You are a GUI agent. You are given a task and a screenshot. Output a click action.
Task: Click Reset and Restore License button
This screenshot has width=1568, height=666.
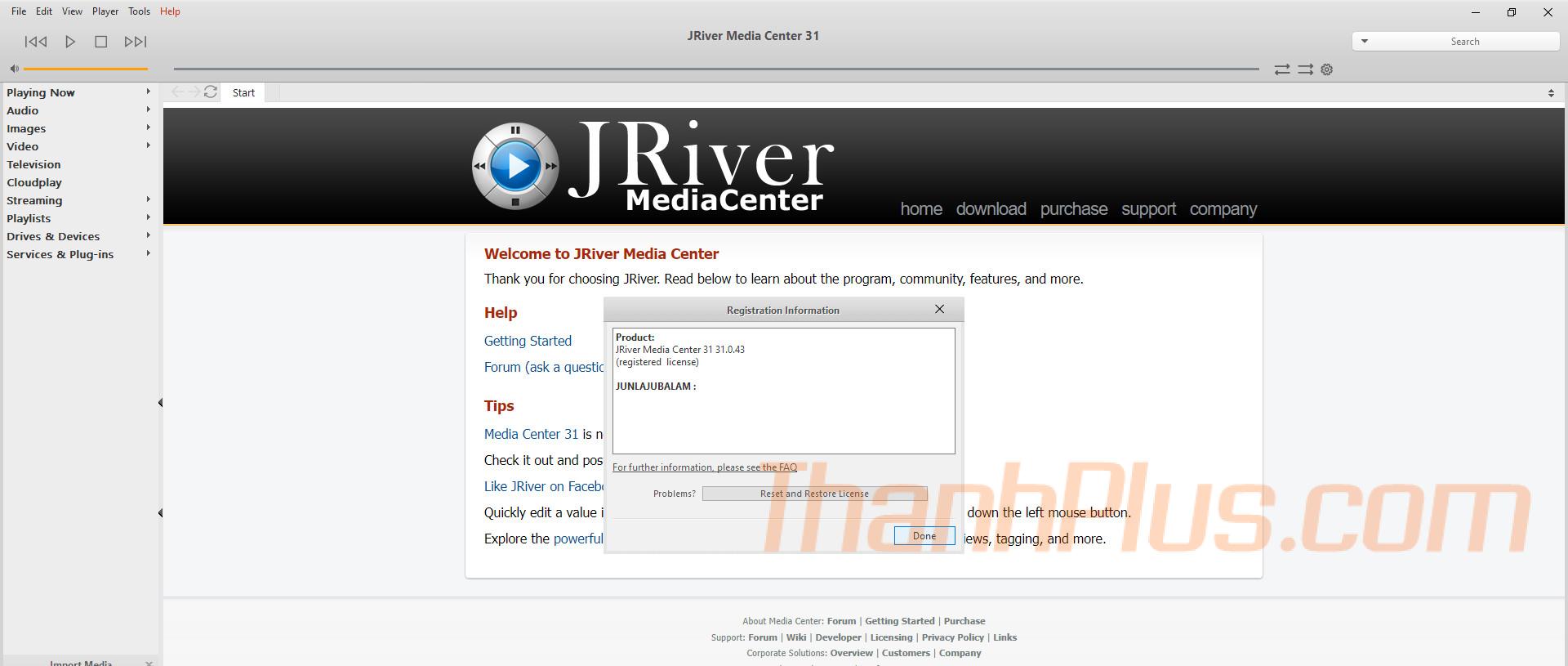pyautogui.click(x=814, y=494)
